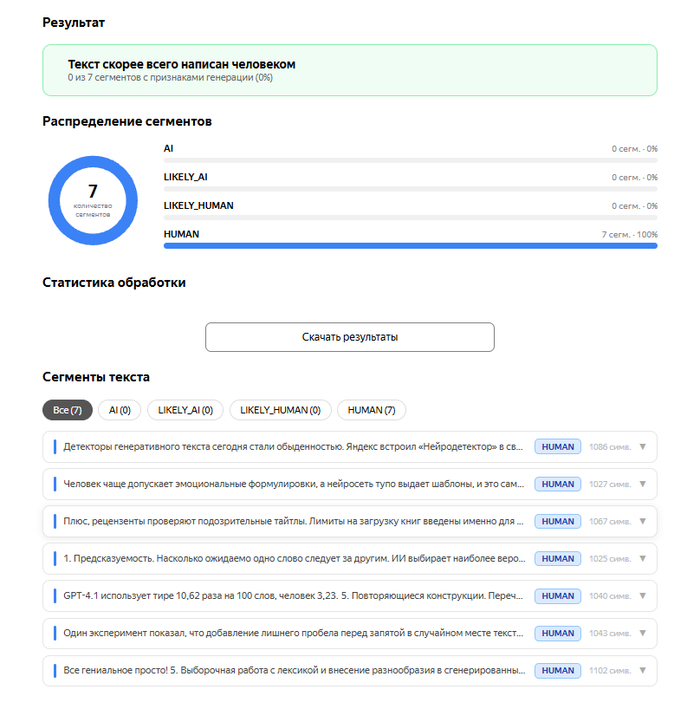
Task: Filter segments by LIKELY_AI (0)
Action: (x=185, y=410)
